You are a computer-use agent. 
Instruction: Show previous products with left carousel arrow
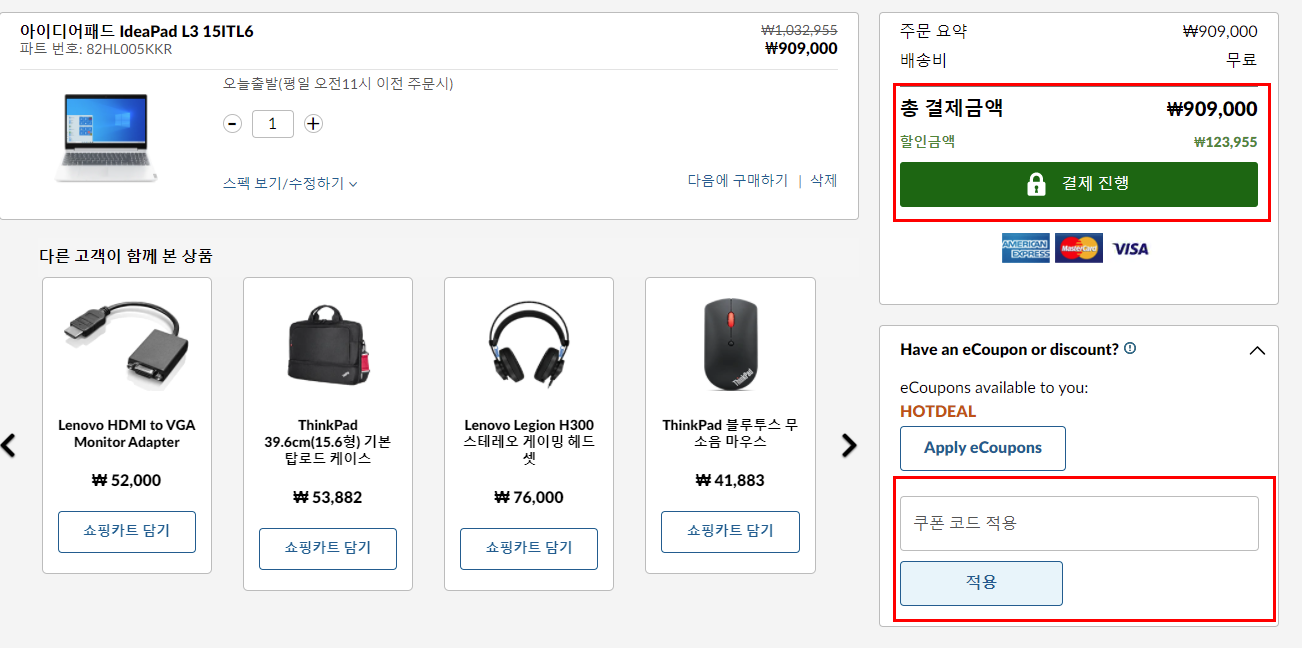(9, 445)
